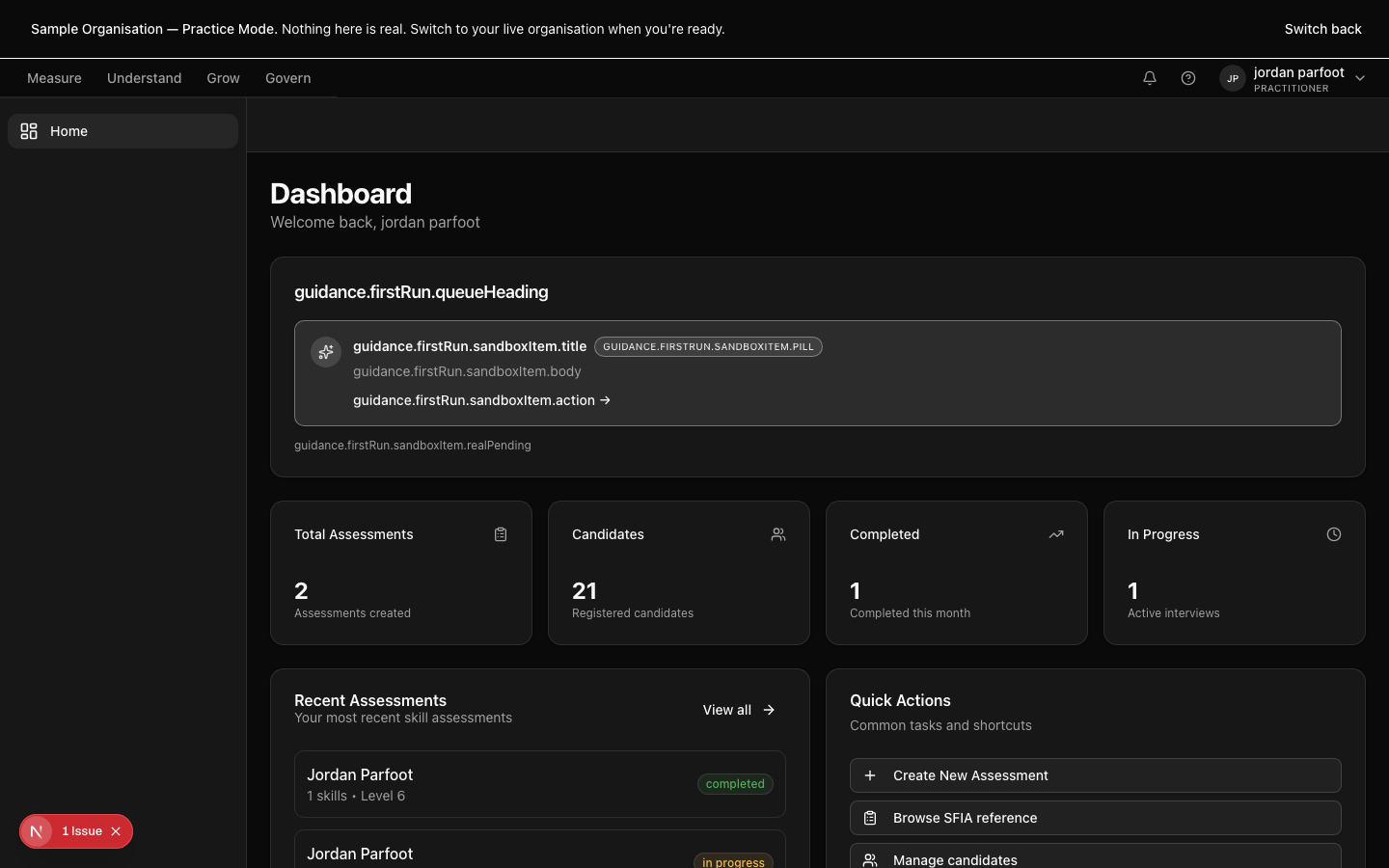
Task: Click the N logo in issue badge
Action: 37,831
